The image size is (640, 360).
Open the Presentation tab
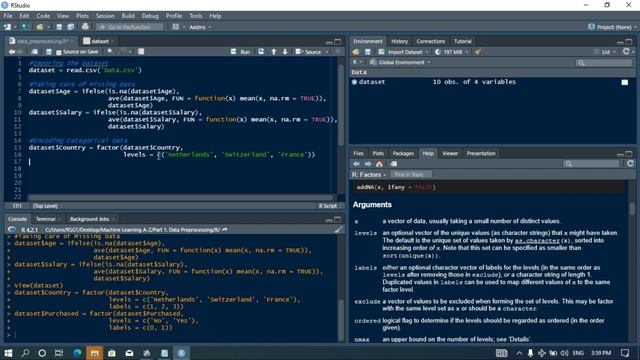point(481,153)
